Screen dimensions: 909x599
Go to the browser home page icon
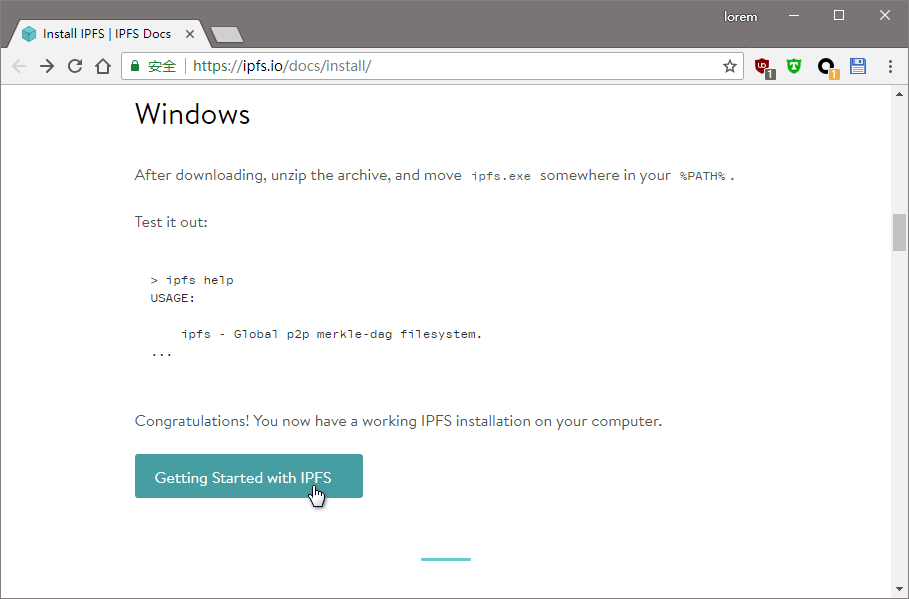pyautogui.click(x=103, y=66)
